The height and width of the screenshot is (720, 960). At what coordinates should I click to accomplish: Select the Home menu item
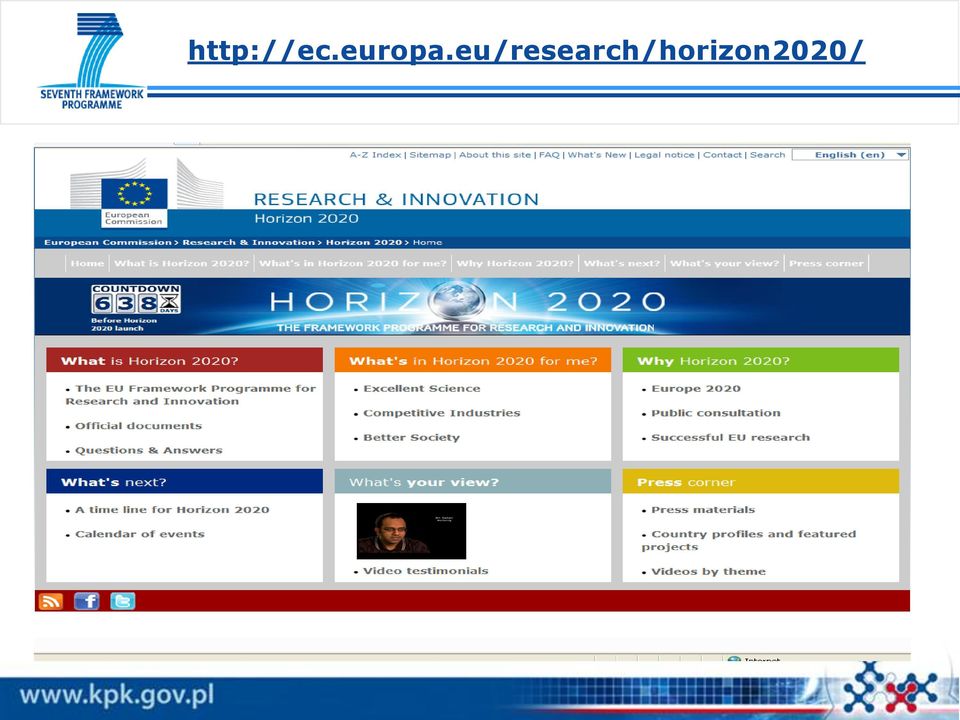coord(87,263)
